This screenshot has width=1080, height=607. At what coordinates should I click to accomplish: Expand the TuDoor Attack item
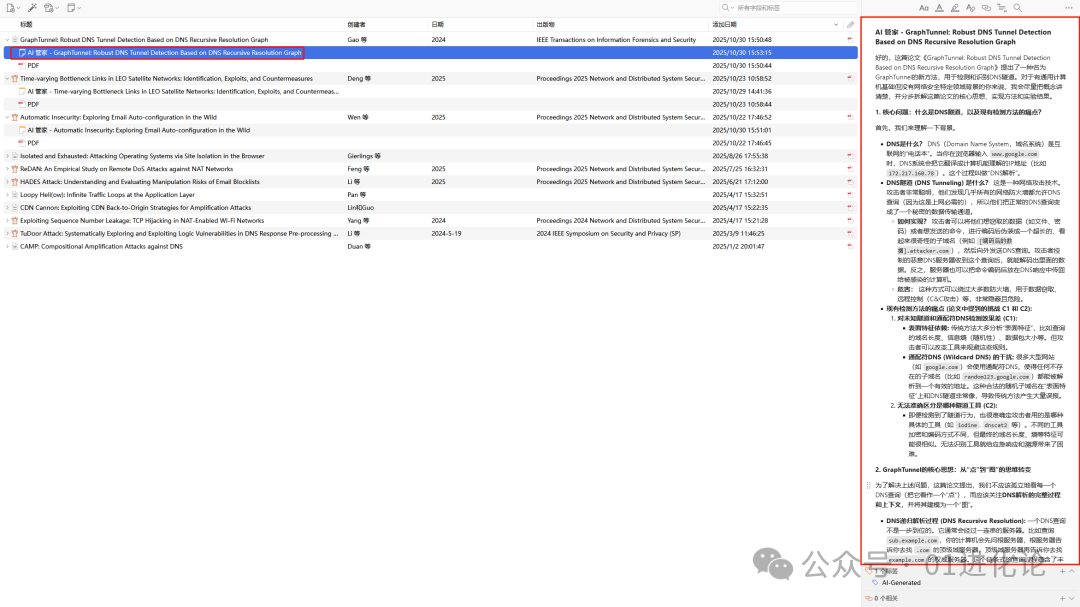[x=8, y=234]
